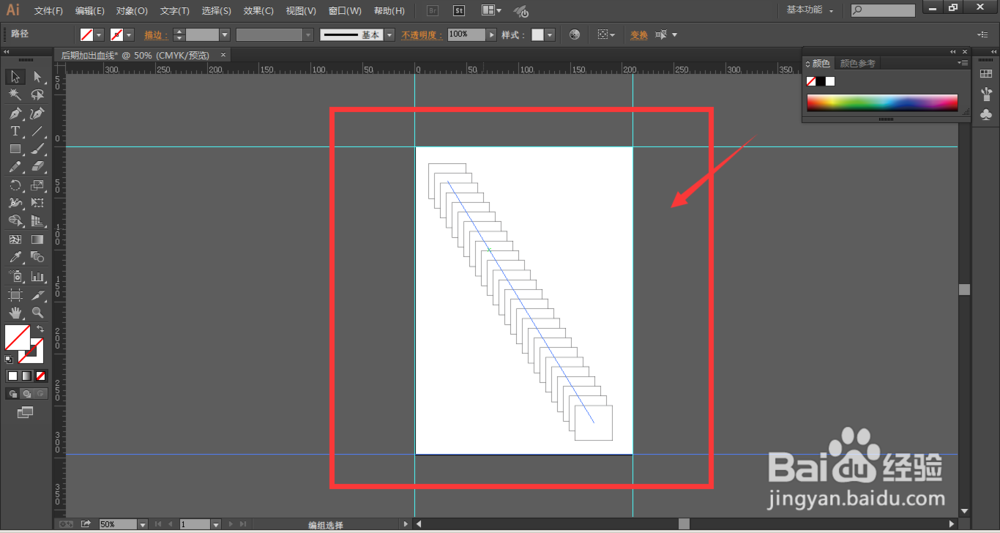Enable Draw Normal mode
The width and height of the screenshot is (1000, 533).
[x=13, y=394]
